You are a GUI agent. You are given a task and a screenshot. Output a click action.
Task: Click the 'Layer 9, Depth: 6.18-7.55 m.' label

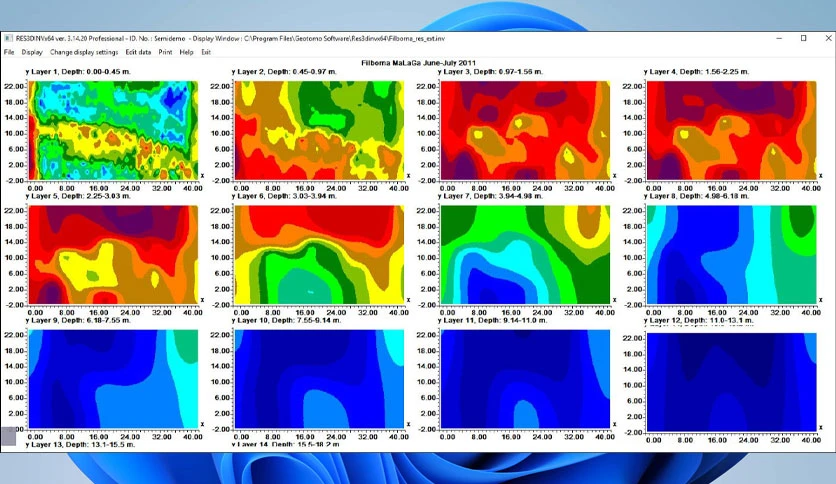[81, 320]
